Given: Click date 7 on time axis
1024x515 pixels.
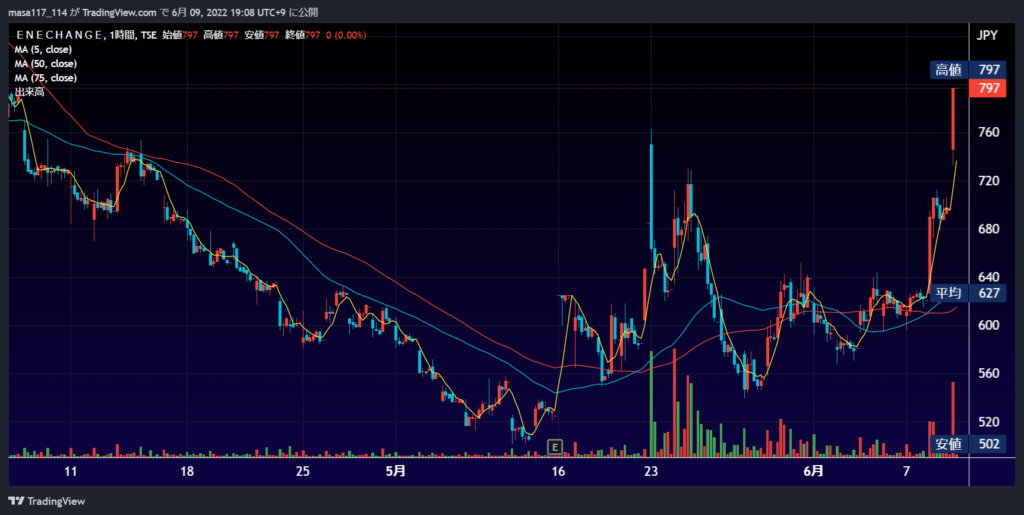Looking at the screenshot, I should coord(906,471).
